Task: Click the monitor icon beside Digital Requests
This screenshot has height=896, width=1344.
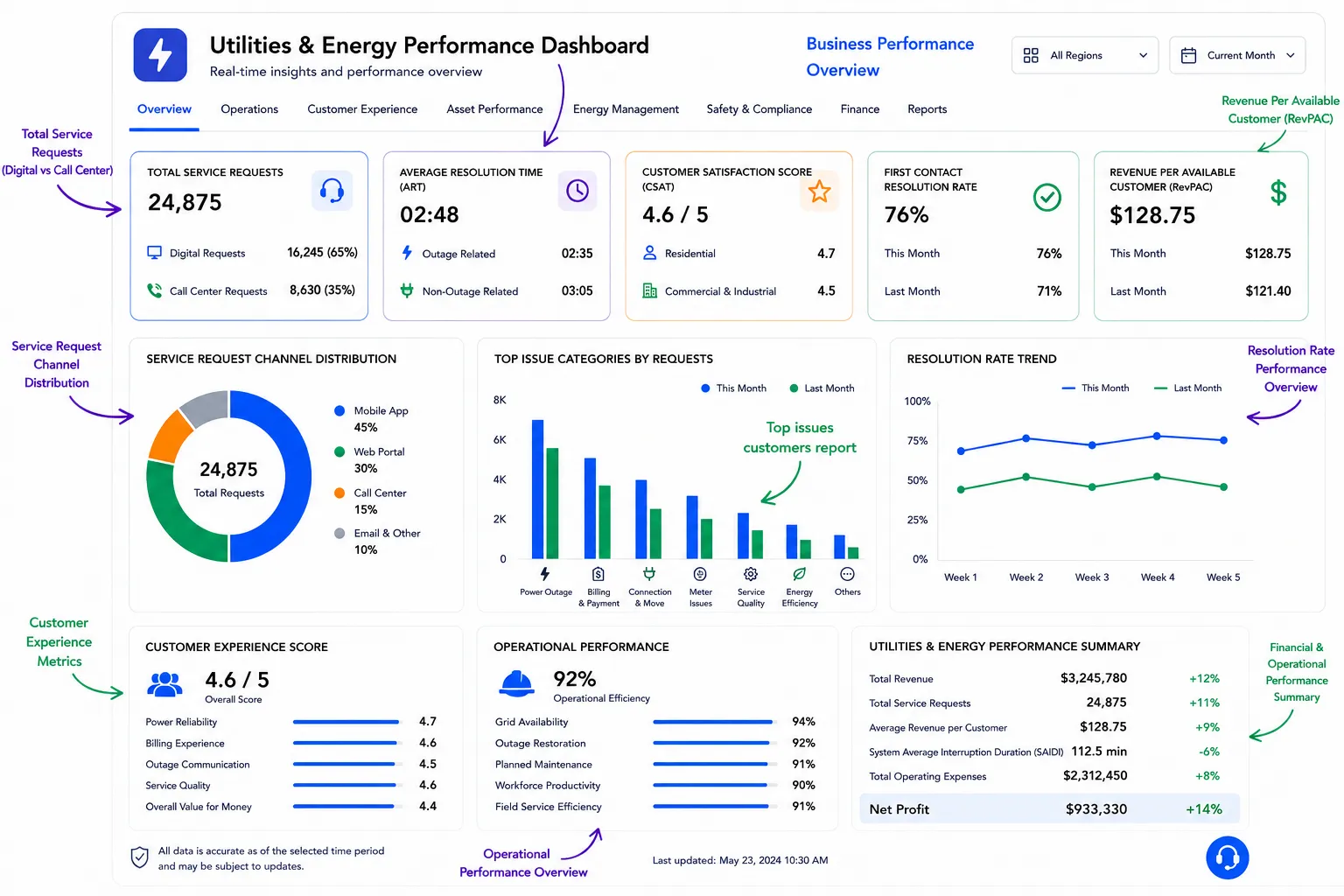Action: [154, 253]
